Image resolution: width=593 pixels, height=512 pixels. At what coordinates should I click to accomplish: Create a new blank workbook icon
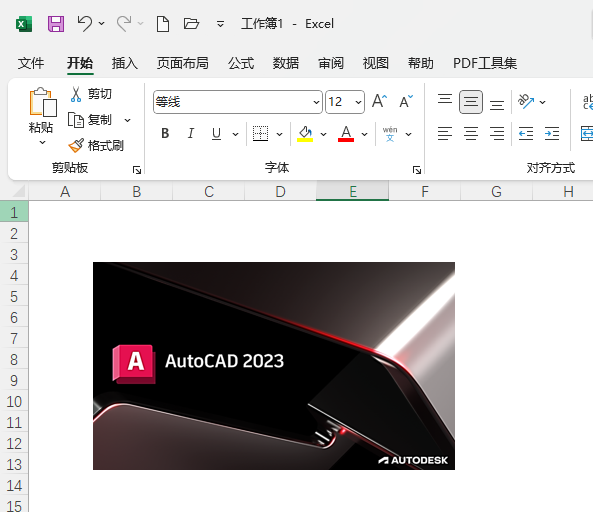163,24
